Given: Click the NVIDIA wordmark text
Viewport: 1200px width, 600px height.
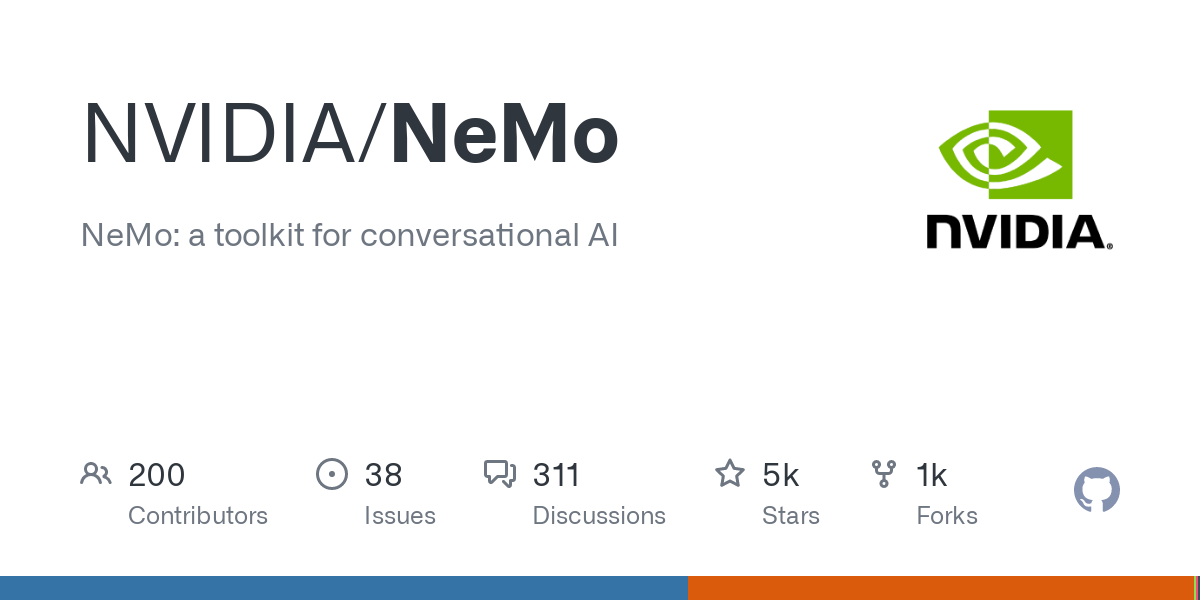Looking at the screenshot, I should pos(1018,232).
